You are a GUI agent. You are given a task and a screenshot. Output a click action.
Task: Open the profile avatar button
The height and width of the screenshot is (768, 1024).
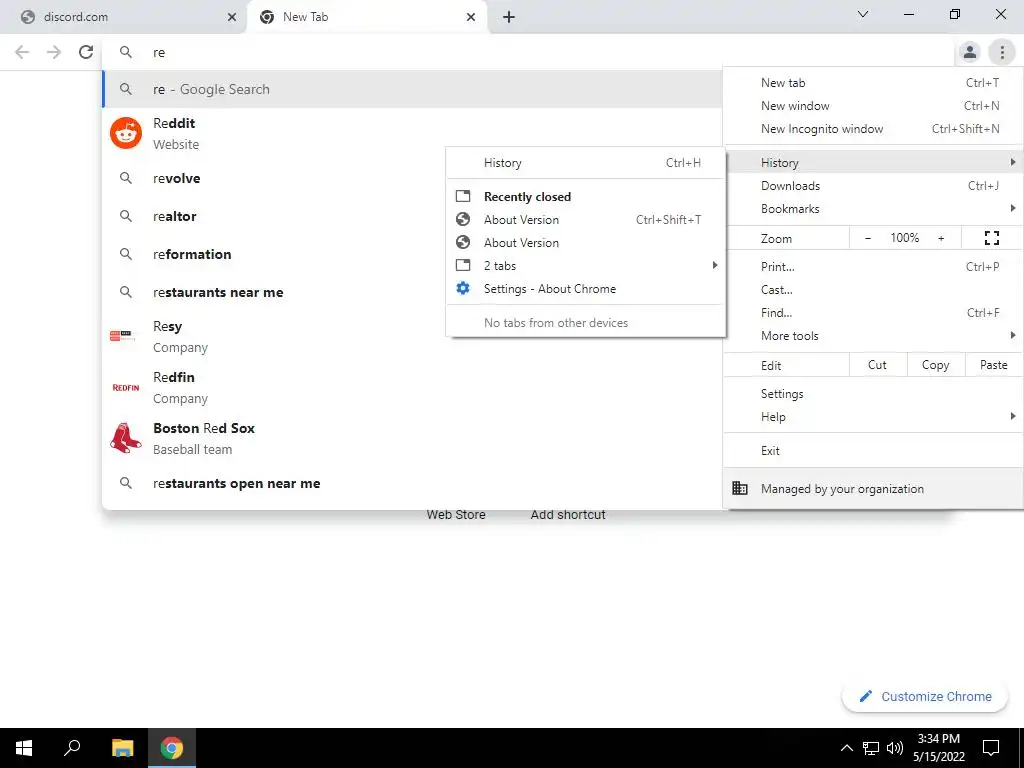970,52
